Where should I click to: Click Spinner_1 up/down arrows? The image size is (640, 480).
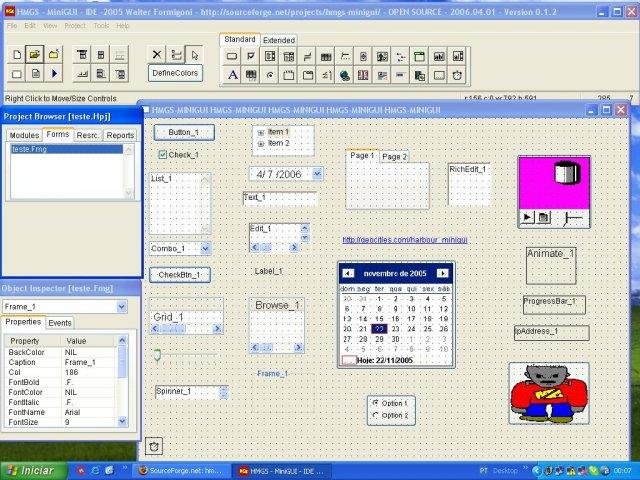pos(223,392)
